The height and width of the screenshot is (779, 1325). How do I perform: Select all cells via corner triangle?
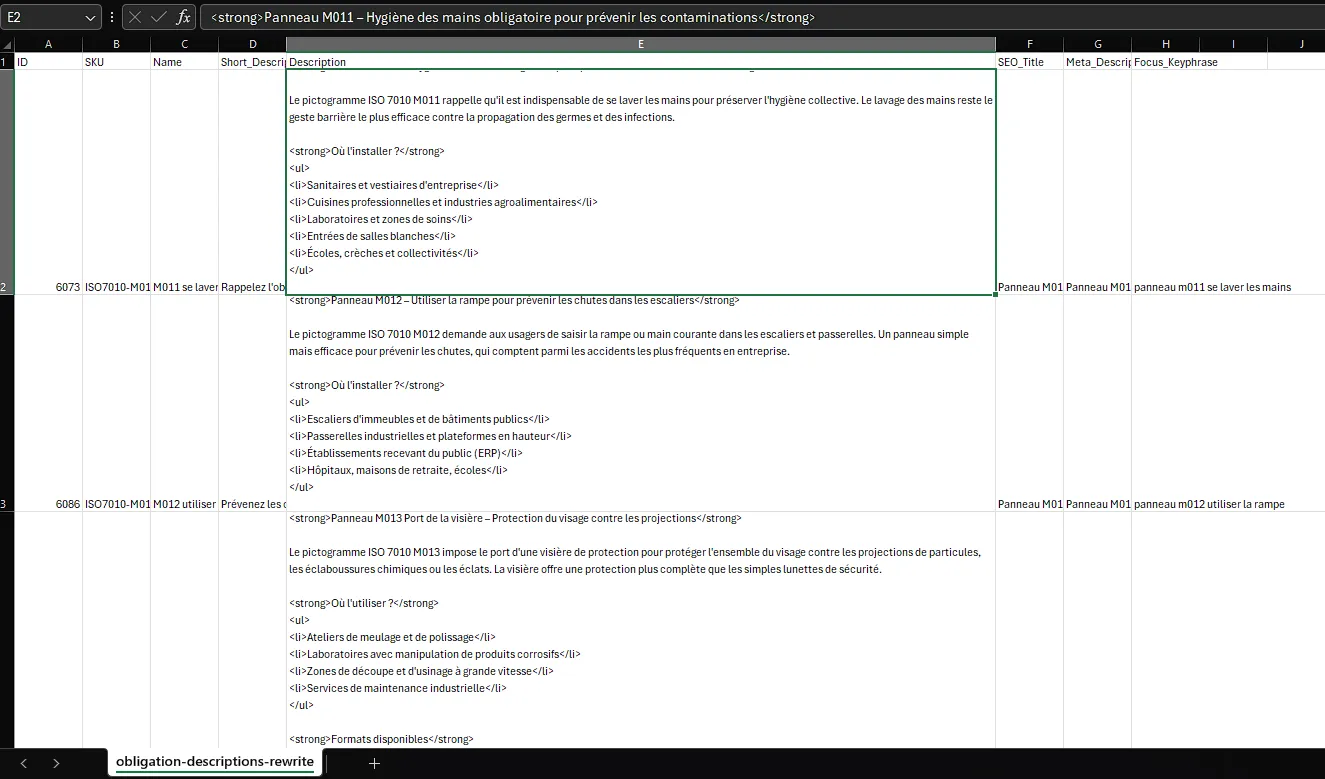click(7, 44)
